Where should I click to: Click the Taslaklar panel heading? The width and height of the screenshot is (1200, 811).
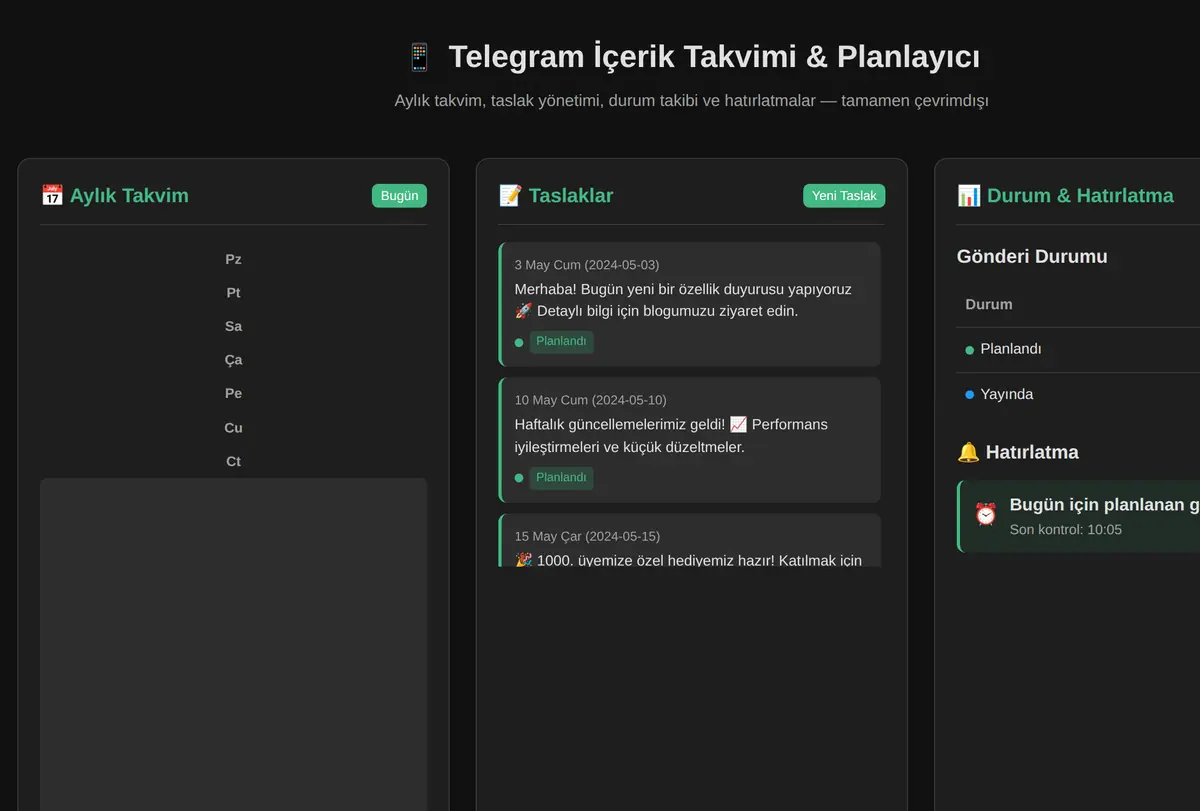[571, 195]
